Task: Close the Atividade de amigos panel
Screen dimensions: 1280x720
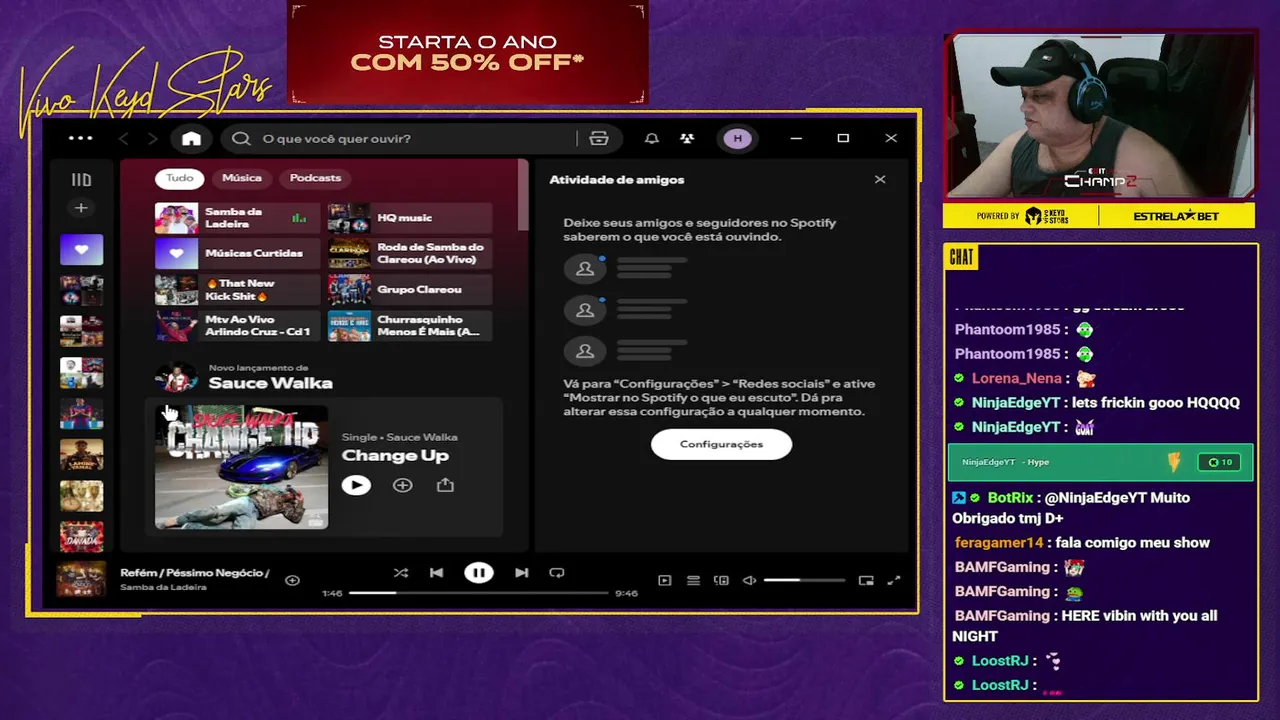Action: (x=880, y=180)
